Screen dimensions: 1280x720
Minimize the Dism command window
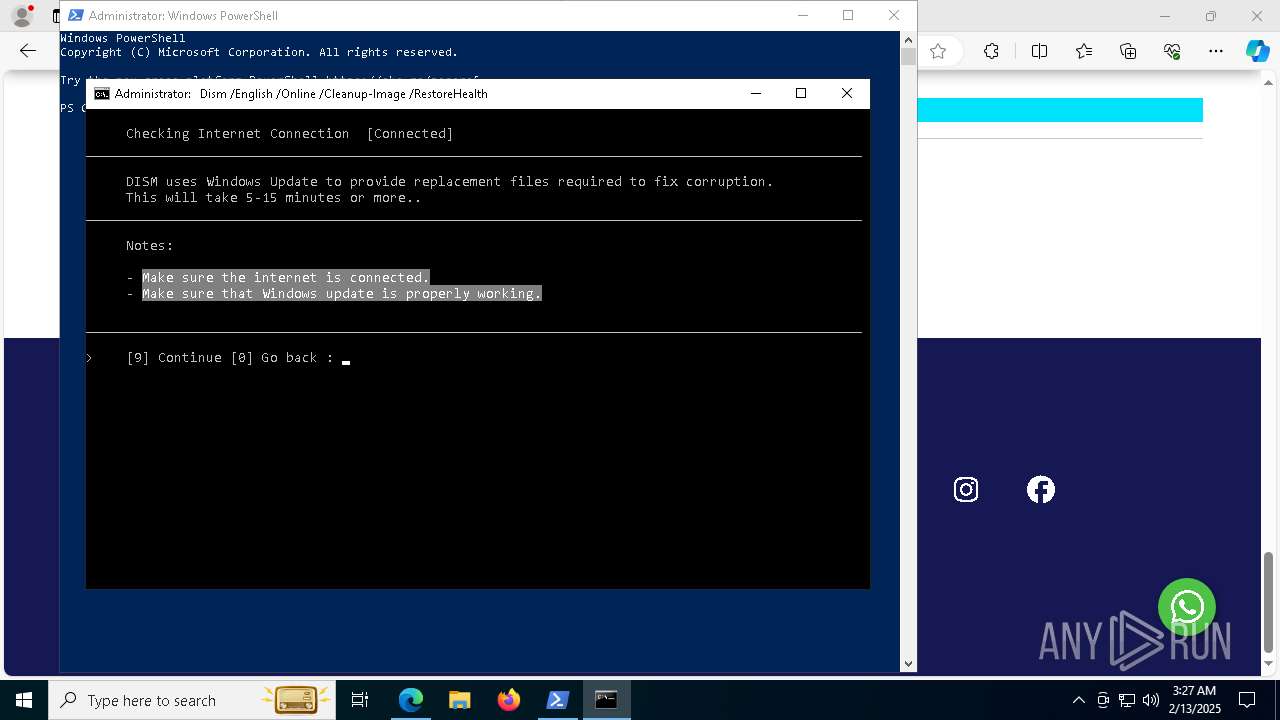click(x=756, y=93)
